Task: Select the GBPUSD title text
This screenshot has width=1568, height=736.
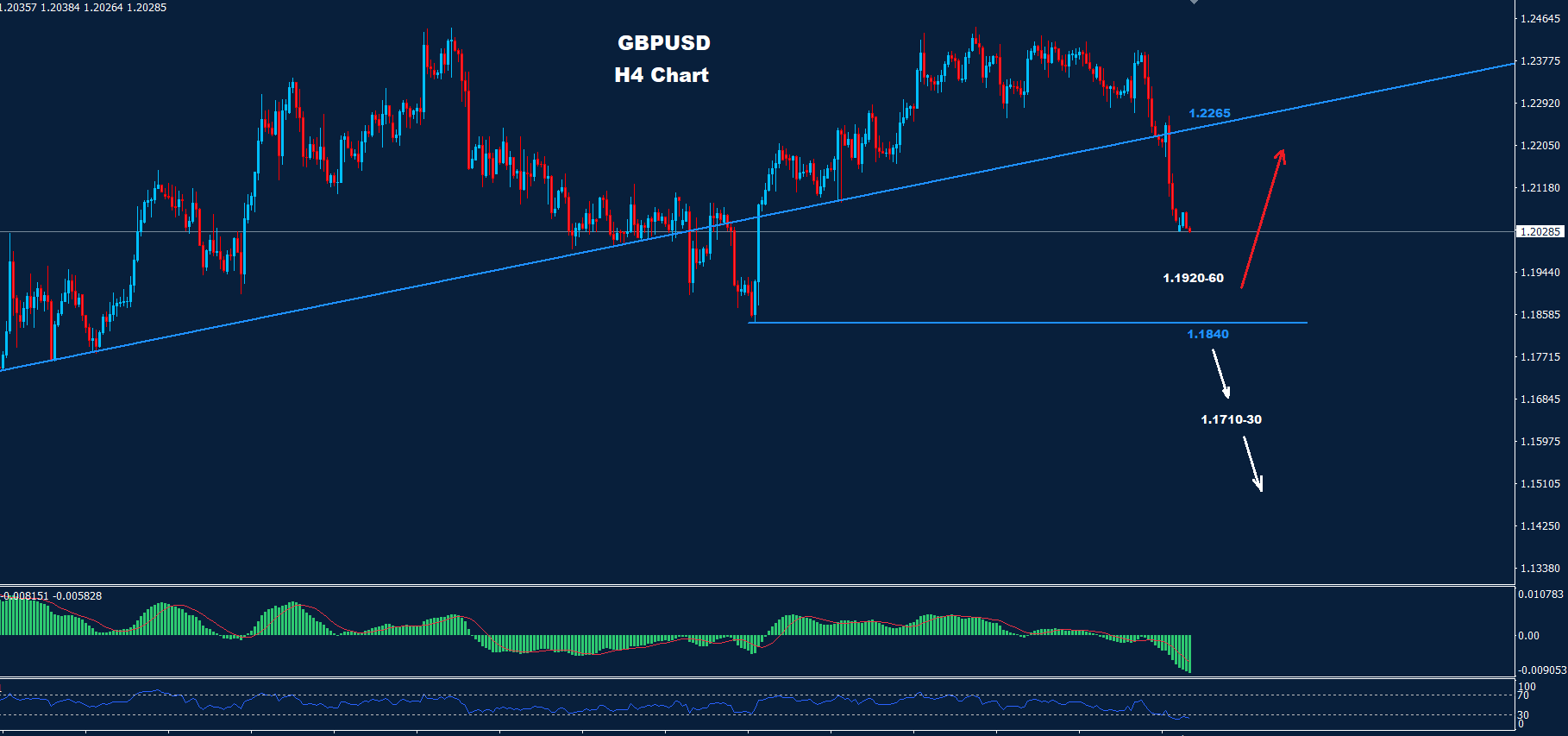Action: 663,43
